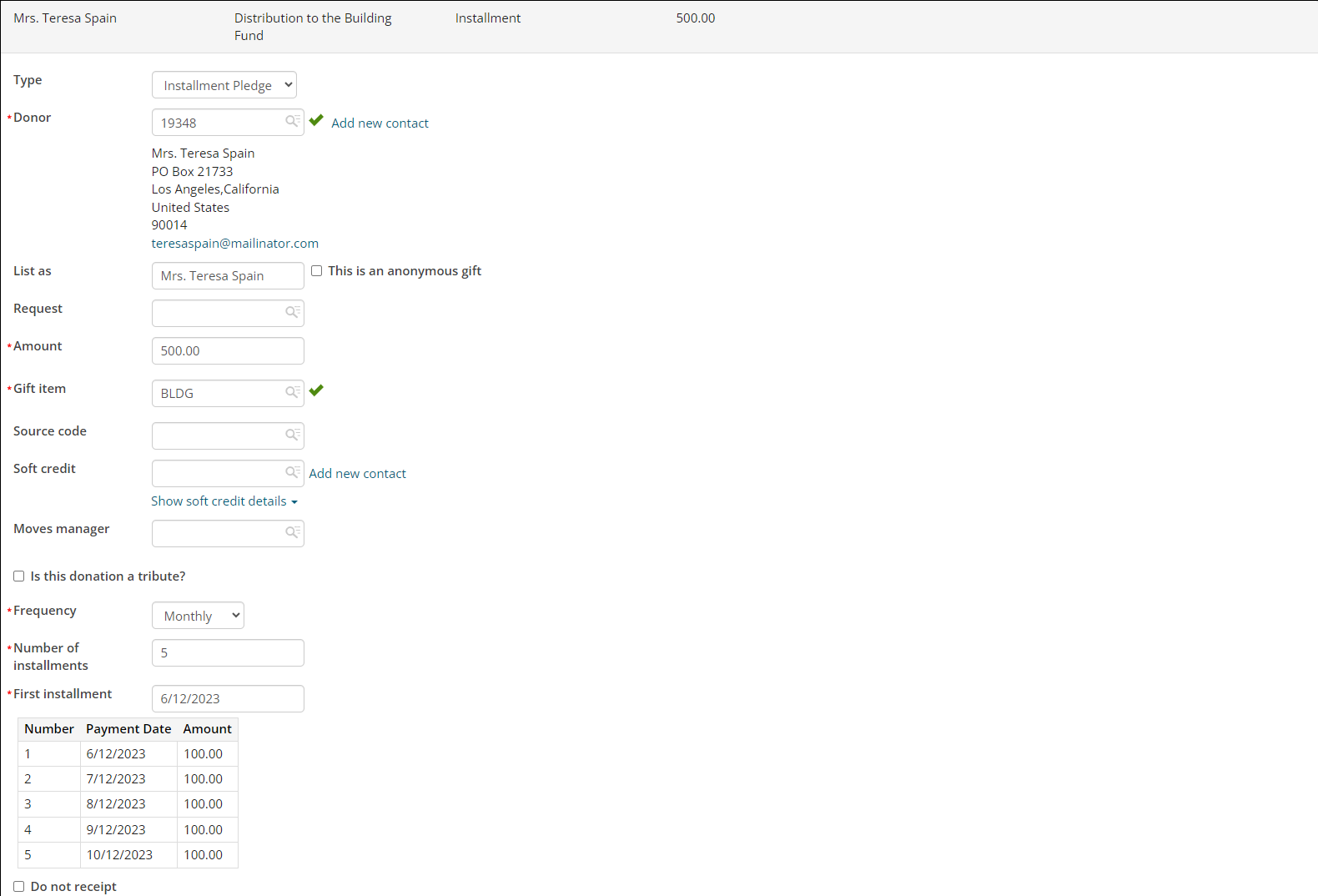The image size is (1318, 896).
Task: Open the Frequency dropdown set to Monthly
Action: click(x=198, y=616)
